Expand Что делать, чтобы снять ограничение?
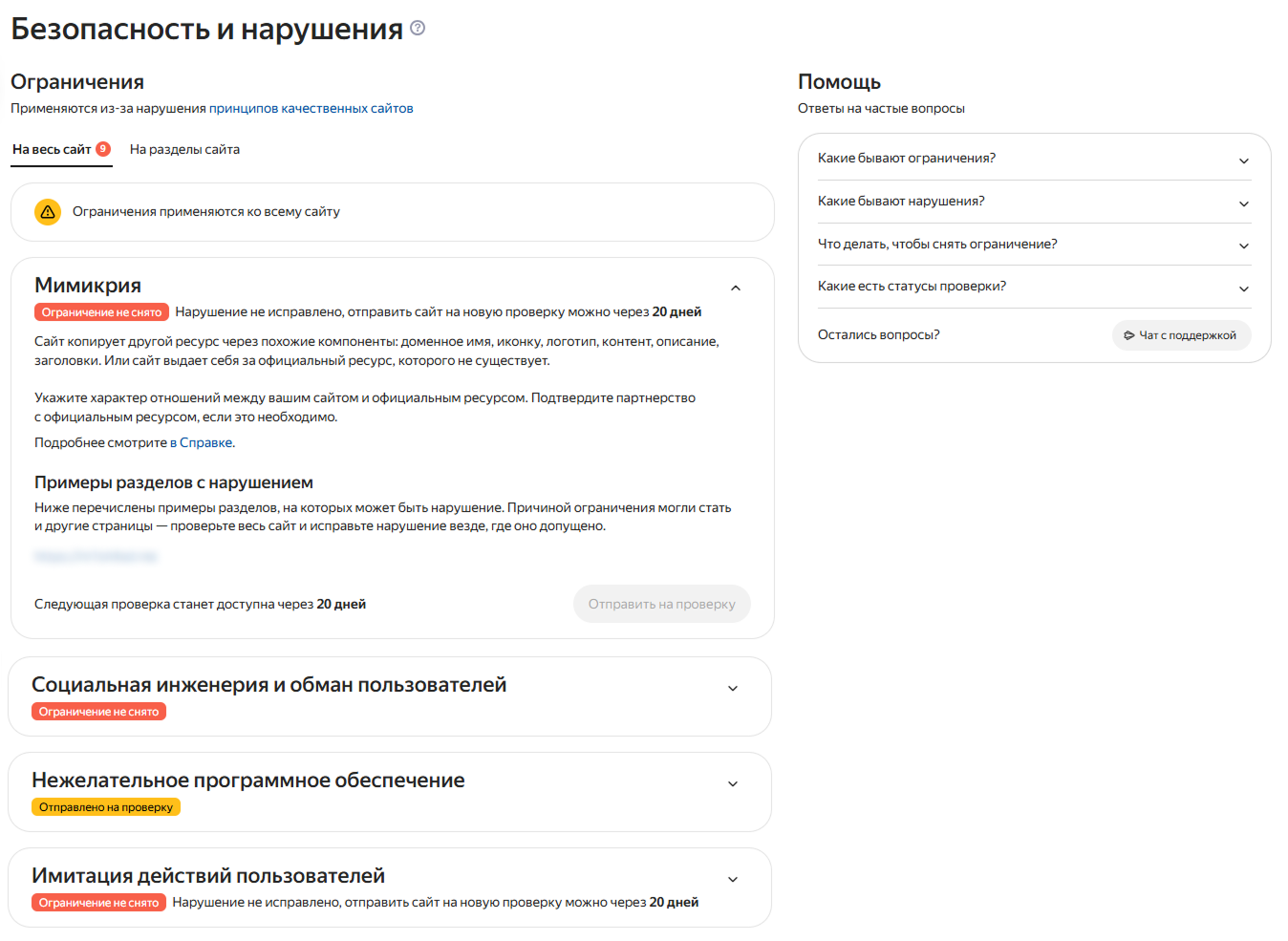The height and width of the screenshot is (941, 1288). coord(1243,246)
